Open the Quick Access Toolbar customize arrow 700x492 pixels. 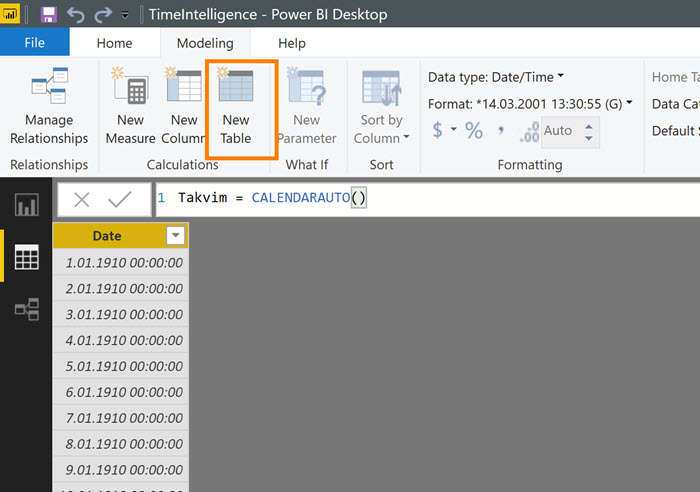[x=125, y=15]
